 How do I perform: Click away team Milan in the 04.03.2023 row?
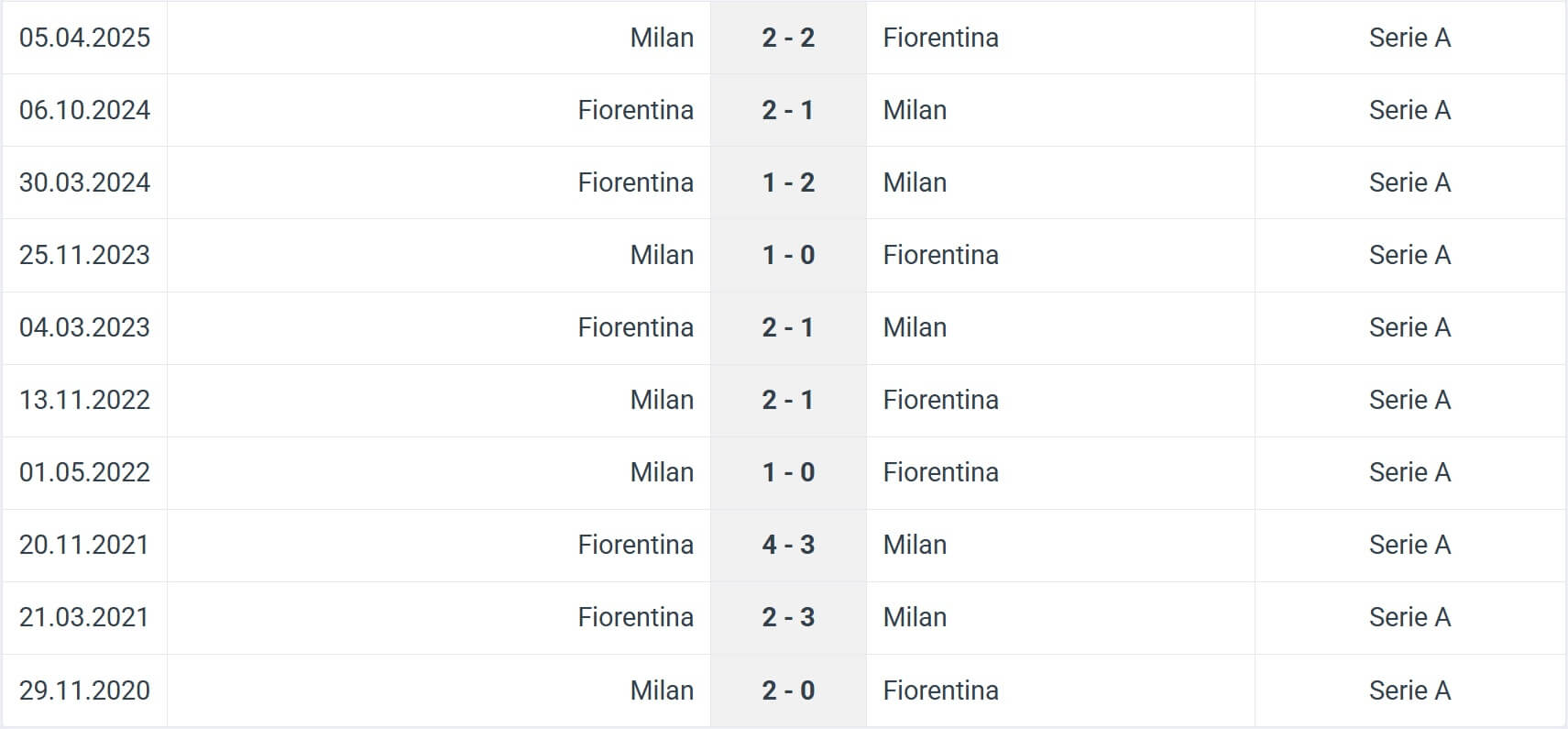point(915,327)
